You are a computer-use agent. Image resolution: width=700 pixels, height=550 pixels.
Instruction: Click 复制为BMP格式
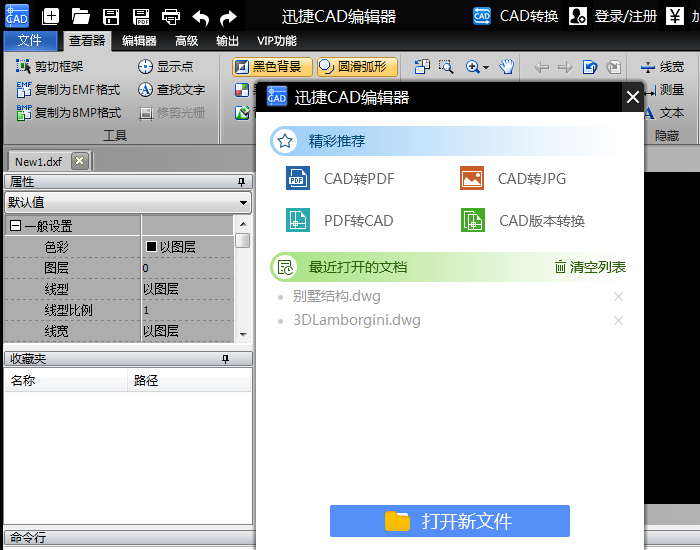coord(68,113)
